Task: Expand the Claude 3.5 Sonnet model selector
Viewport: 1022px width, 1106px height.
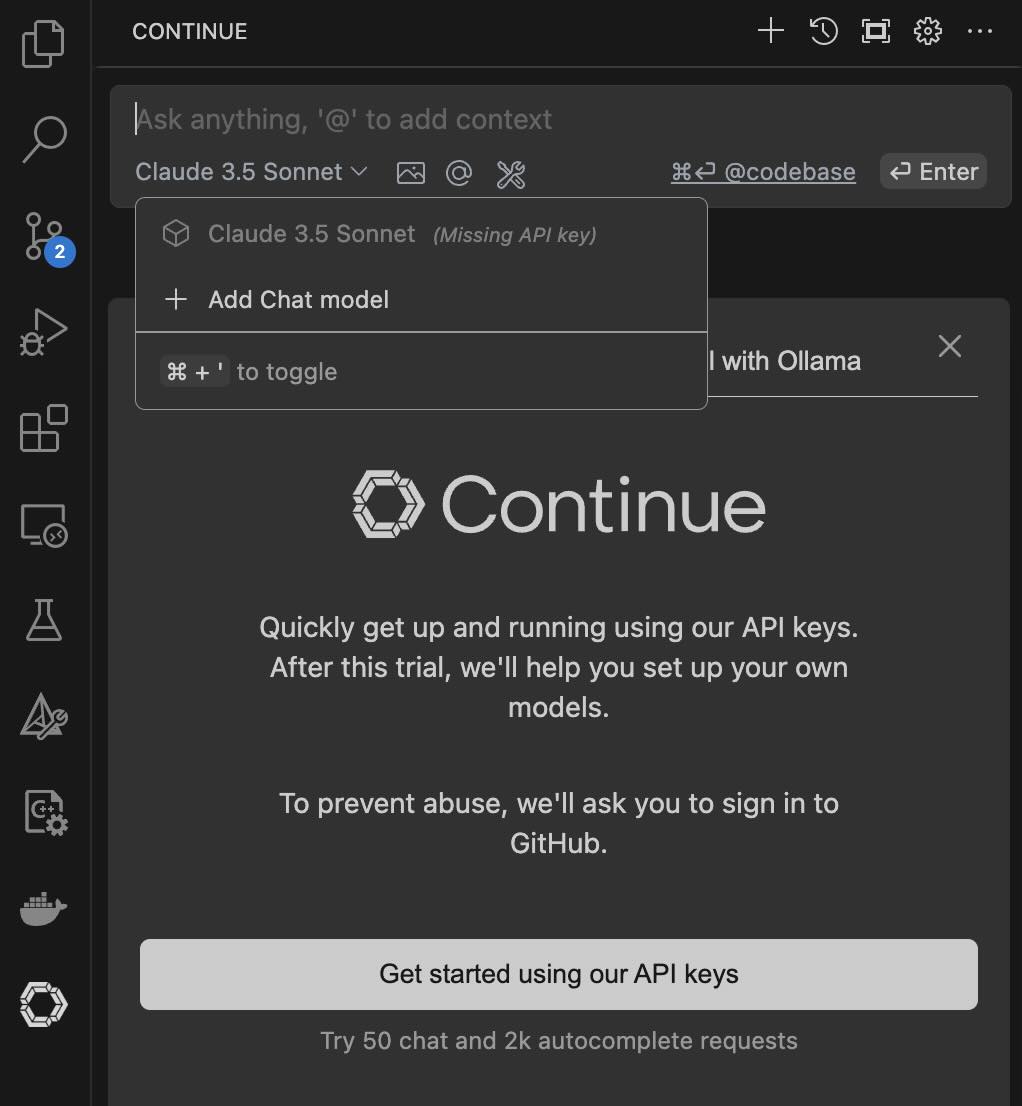Action: (x=251, y=172)
